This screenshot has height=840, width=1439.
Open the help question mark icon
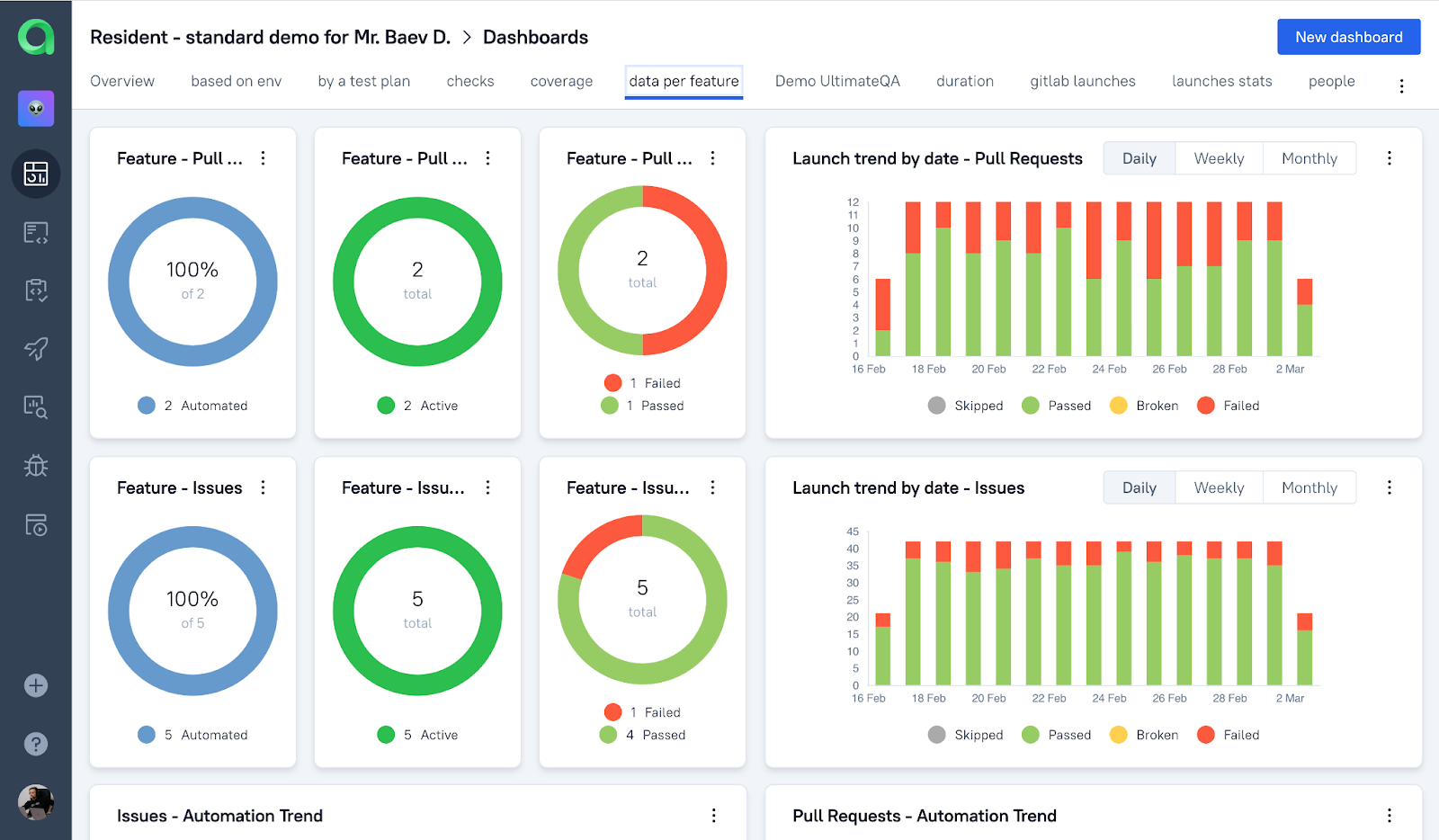coord(36,744)
